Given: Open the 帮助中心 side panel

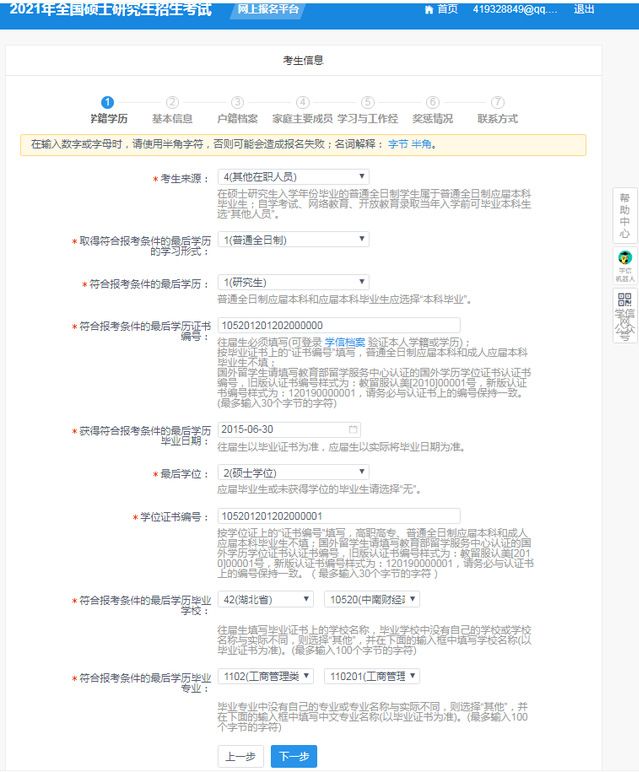Looking at the screenshot, I should (625, 216).
